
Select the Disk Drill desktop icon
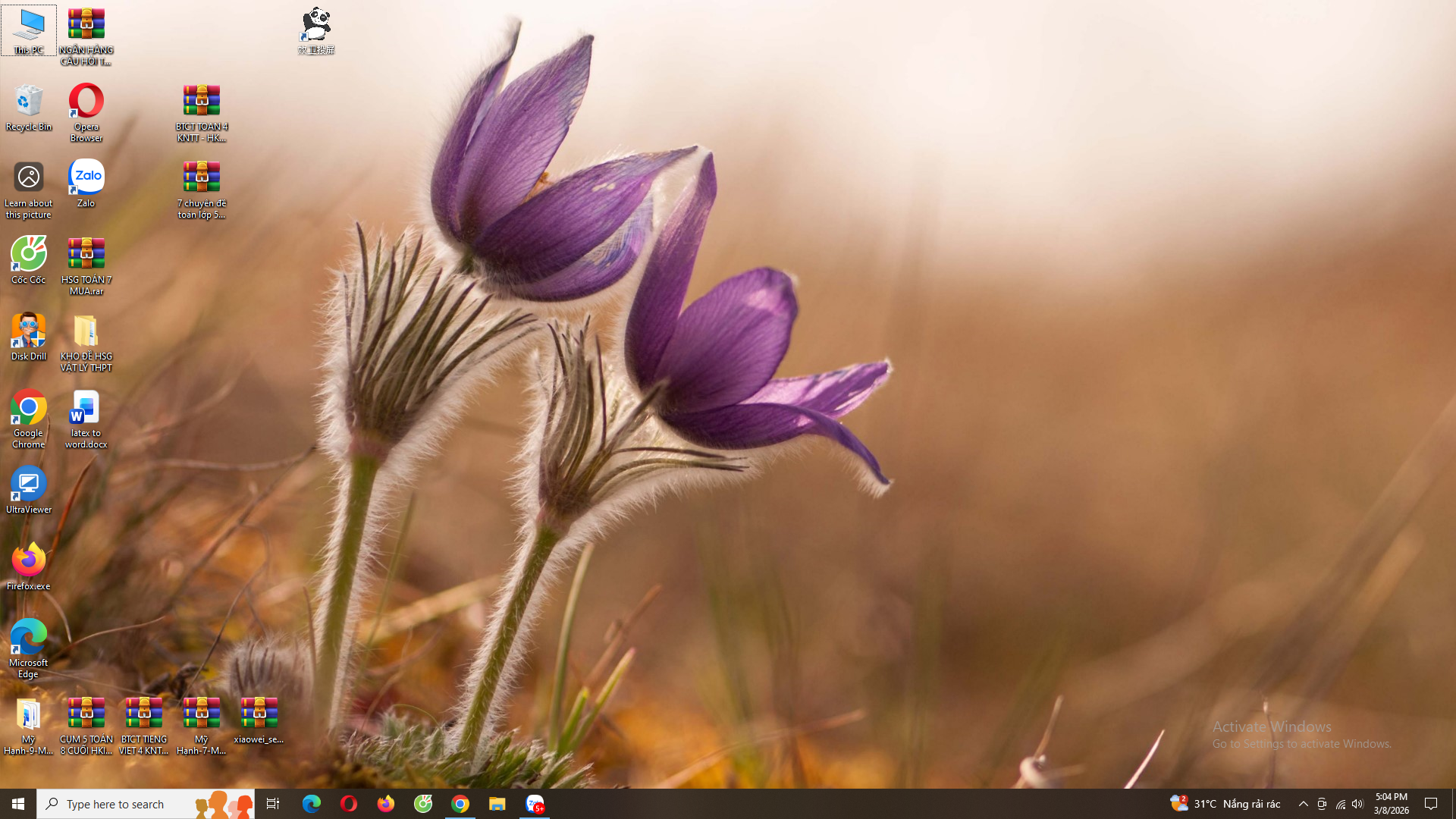click(x=29, y=336)
